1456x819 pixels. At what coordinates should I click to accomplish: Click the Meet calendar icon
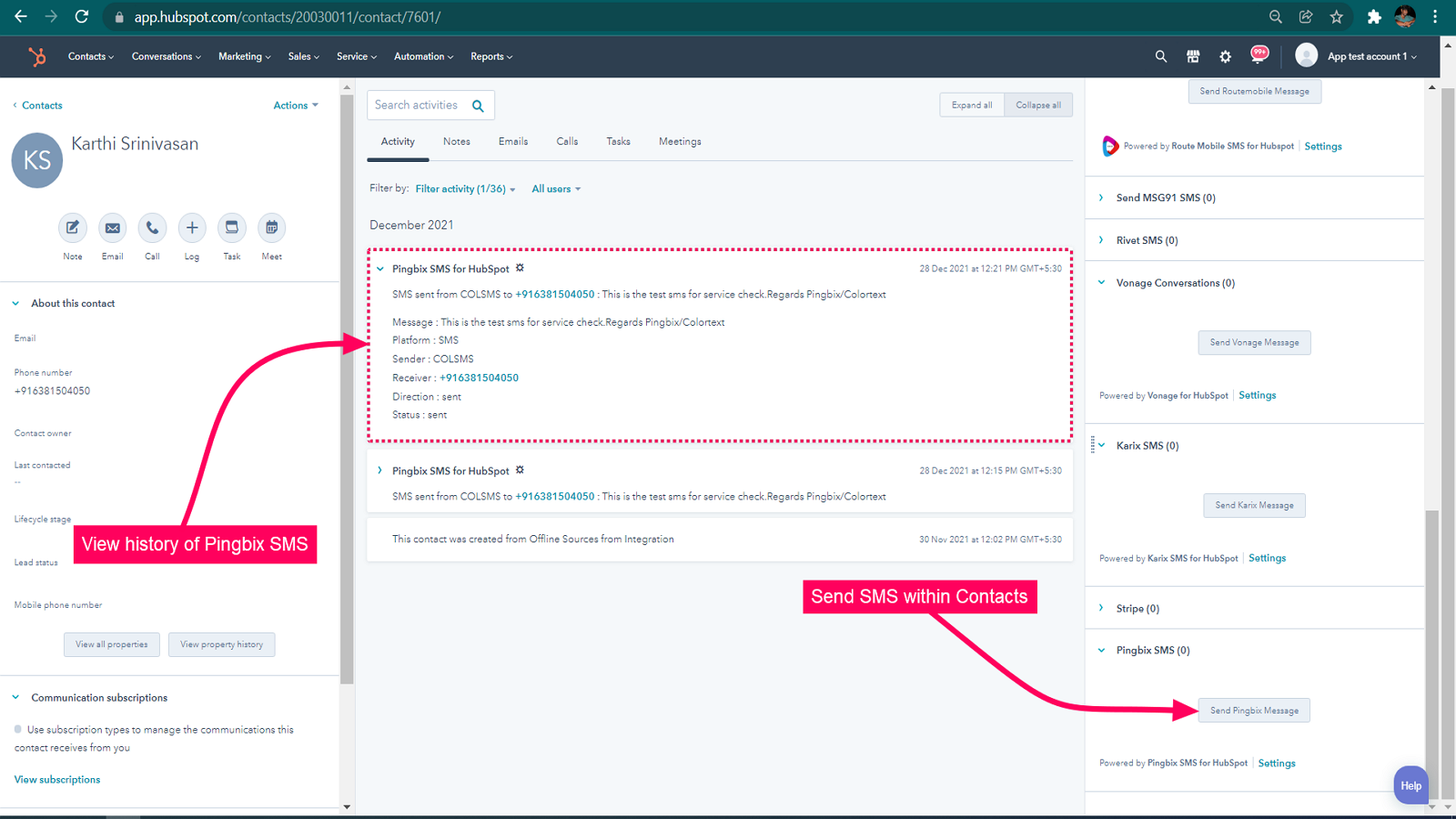271,227
